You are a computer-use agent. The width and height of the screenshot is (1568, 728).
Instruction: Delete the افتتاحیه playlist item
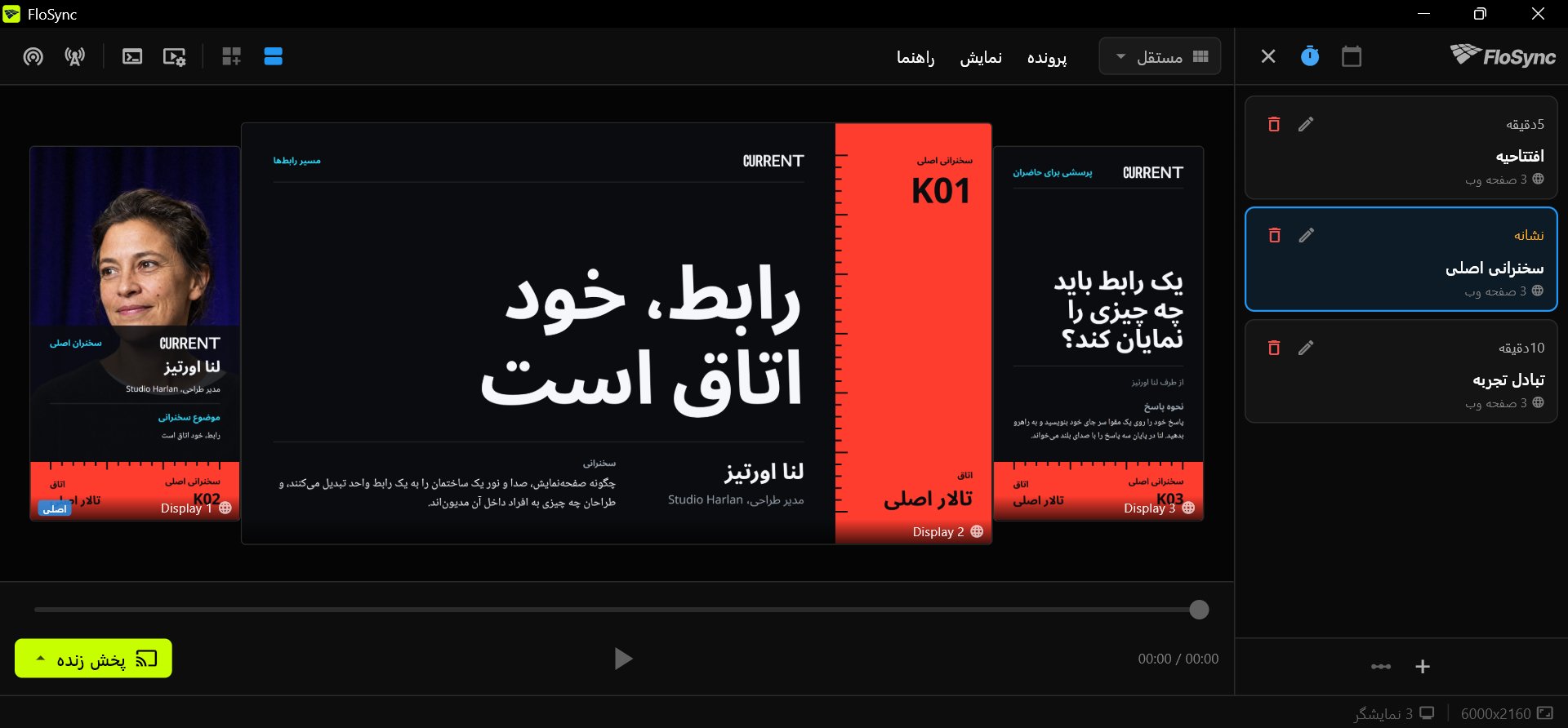click(x=1274, y=124)
